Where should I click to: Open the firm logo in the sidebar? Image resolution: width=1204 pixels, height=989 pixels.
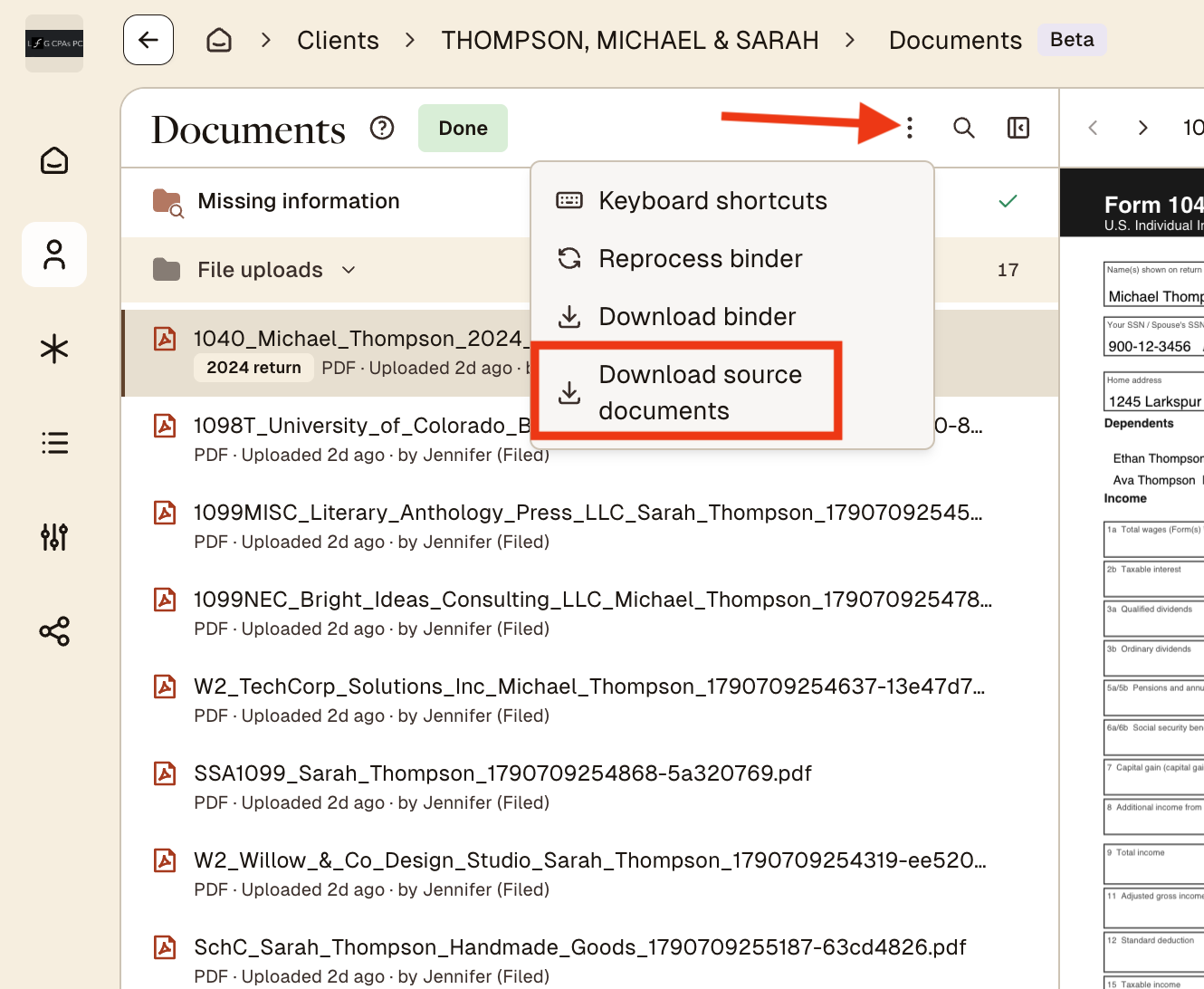click(54, 43)
